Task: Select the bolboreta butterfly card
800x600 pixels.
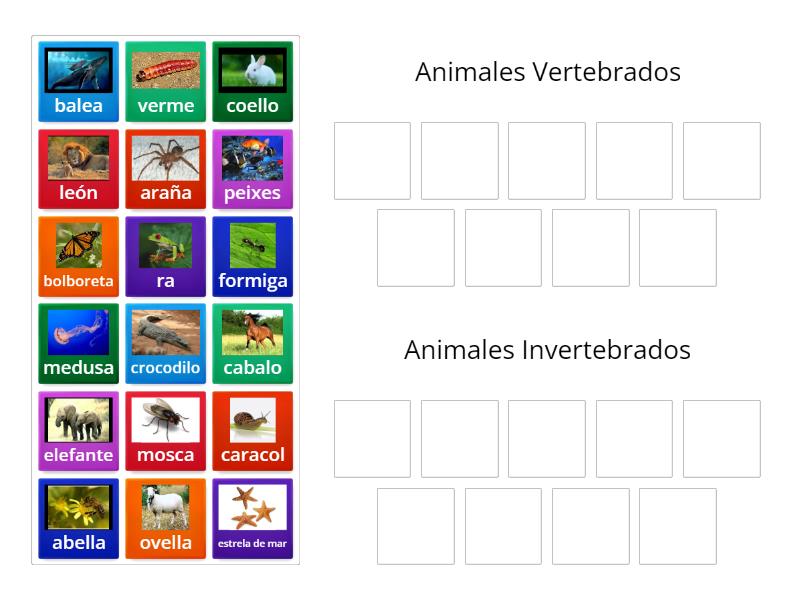Action: coord(79,256)
